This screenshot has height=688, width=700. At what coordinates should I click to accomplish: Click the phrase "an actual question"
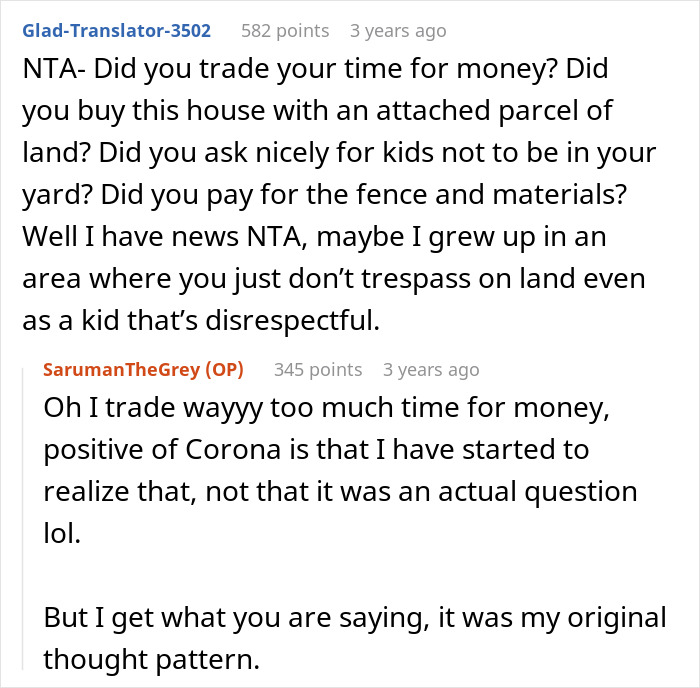[541, 493]
